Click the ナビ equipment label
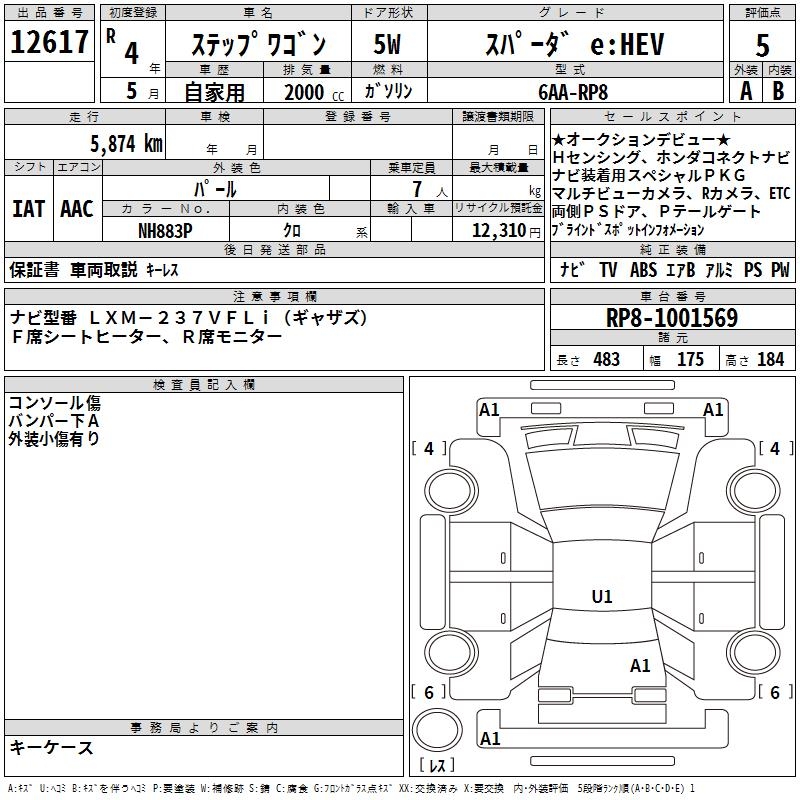800x800 pixels. pos(572,269)
